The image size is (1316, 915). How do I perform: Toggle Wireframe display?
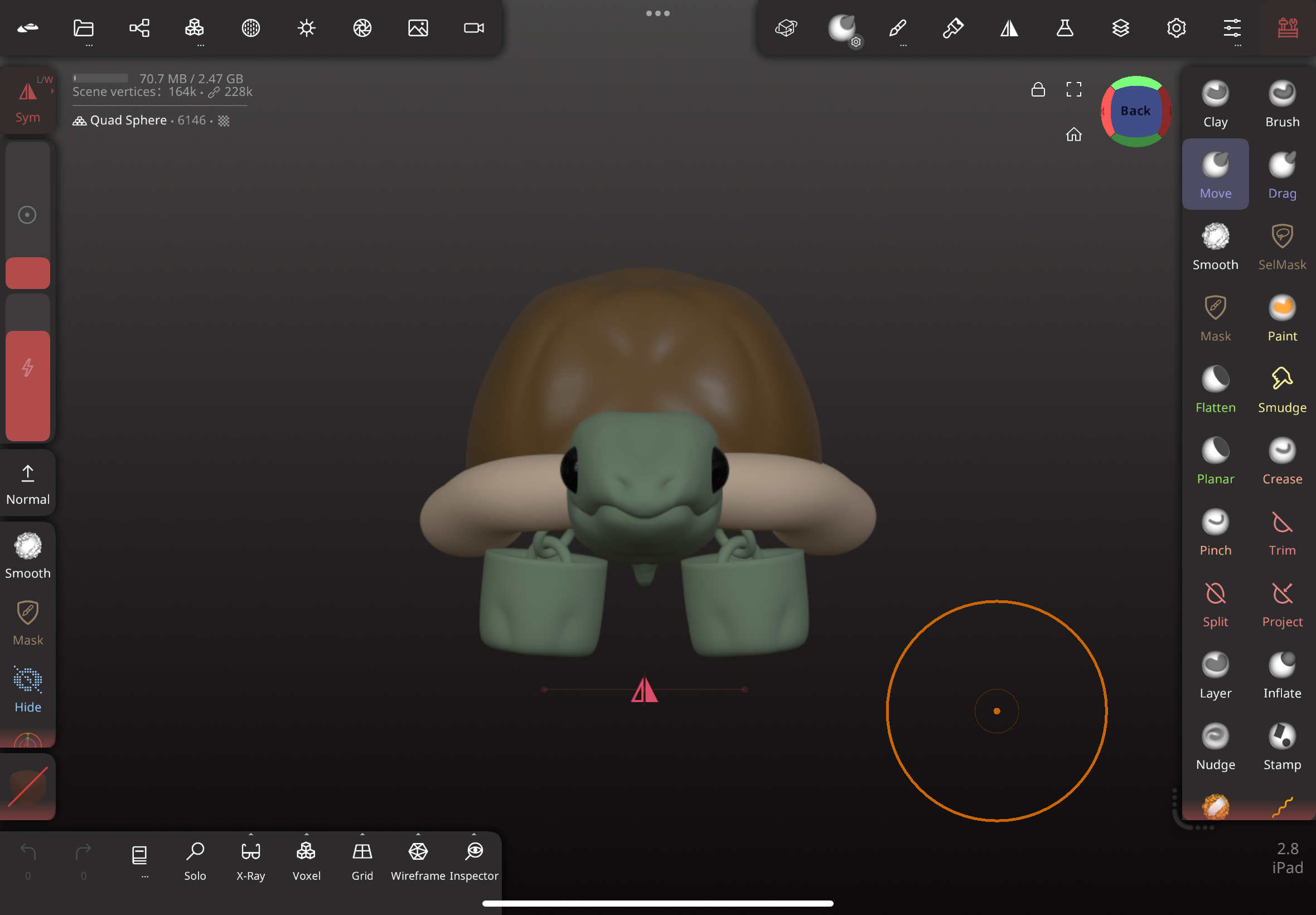coord(418,861)
